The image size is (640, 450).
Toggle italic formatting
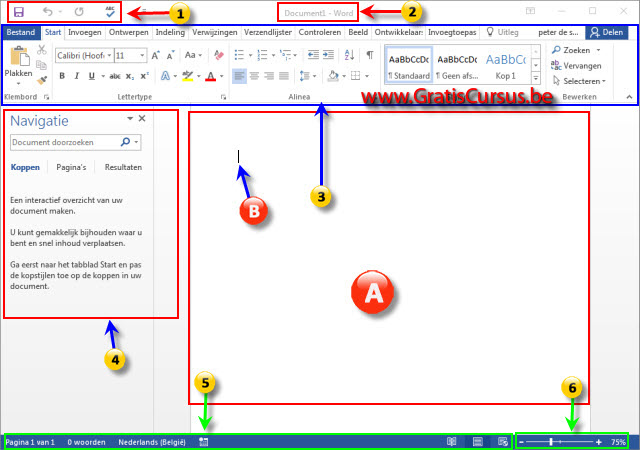77,76
